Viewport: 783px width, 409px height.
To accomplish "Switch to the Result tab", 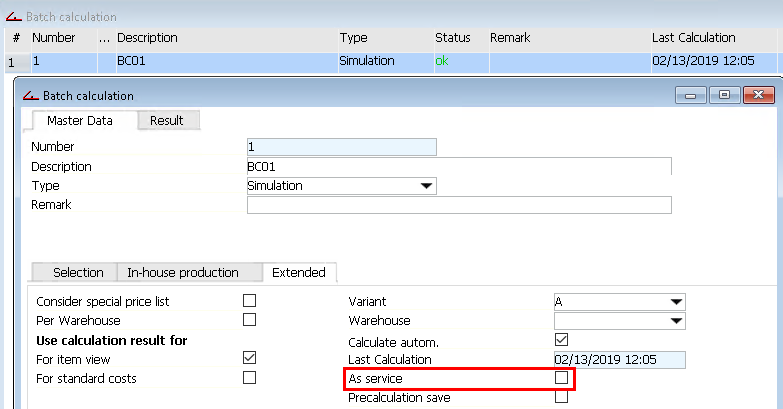I will tap(168, 120).
